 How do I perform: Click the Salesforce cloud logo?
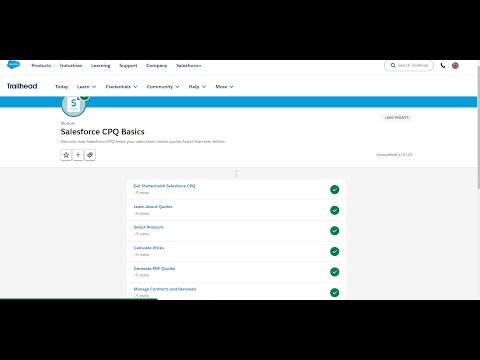[14, 65]
